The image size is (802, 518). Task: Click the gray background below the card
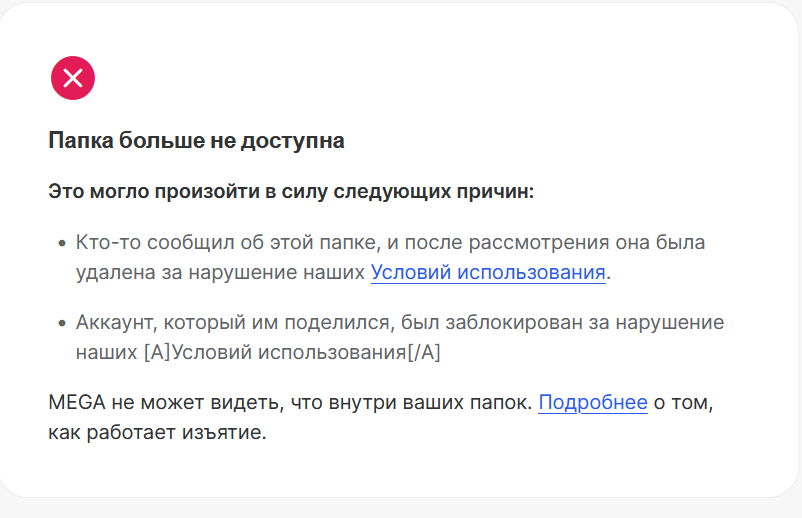(401, 508)
